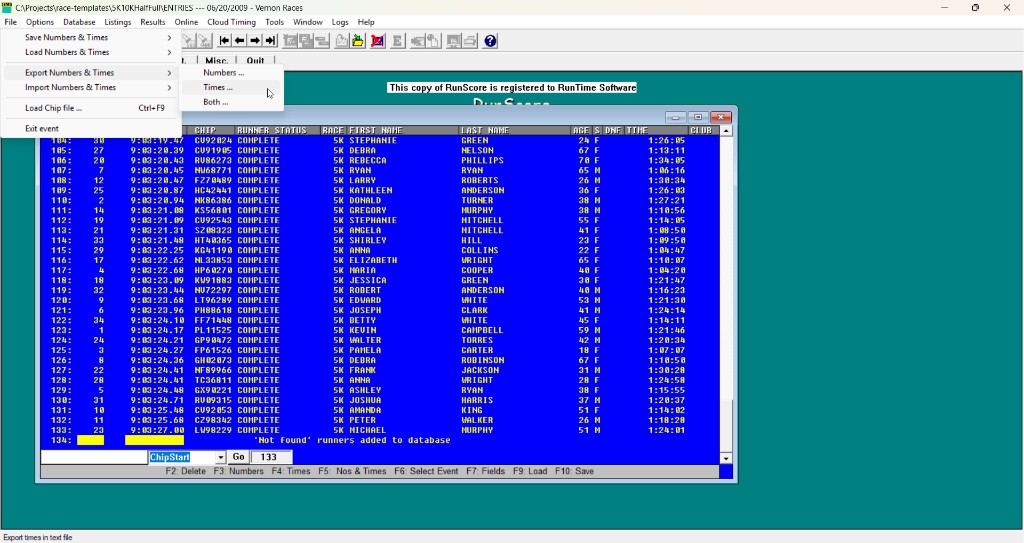Open the Listings menu

click(x=118, y=22)
